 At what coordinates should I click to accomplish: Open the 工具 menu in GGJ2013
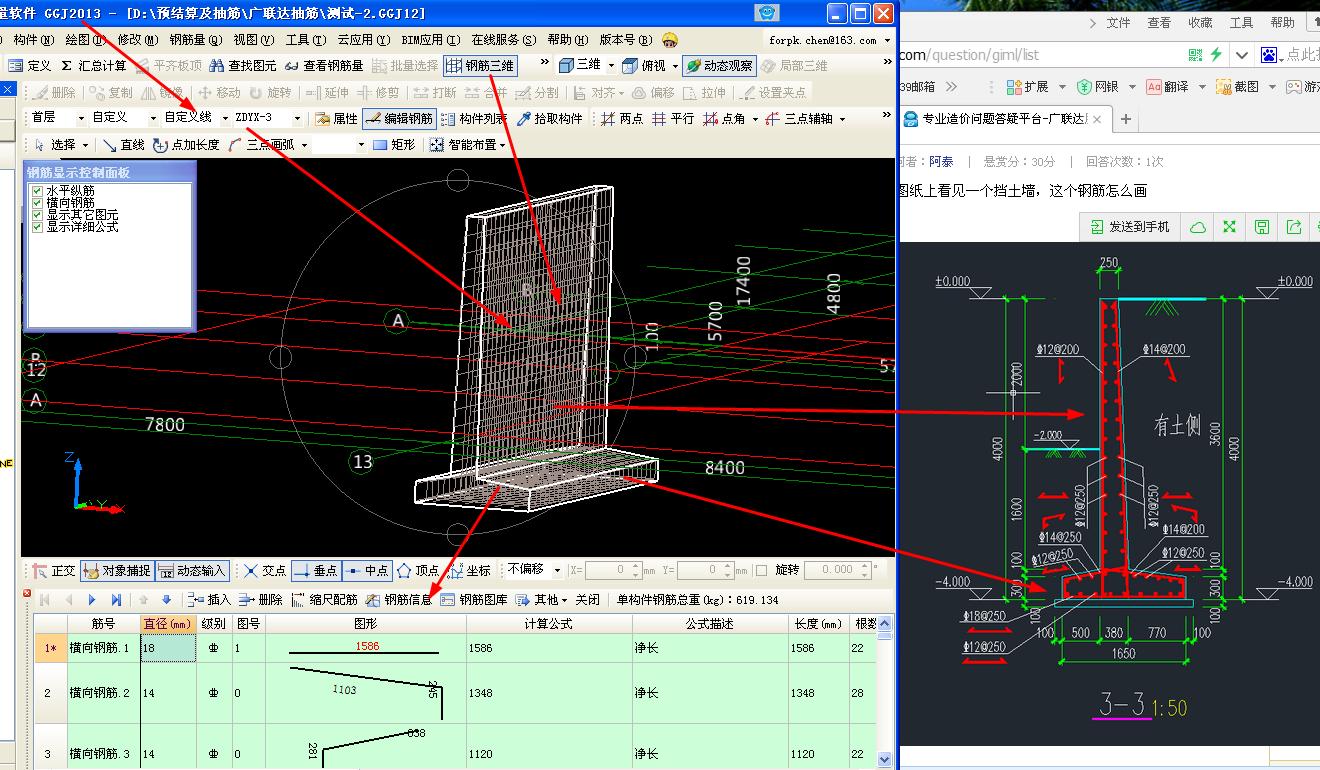click(305, 40)
